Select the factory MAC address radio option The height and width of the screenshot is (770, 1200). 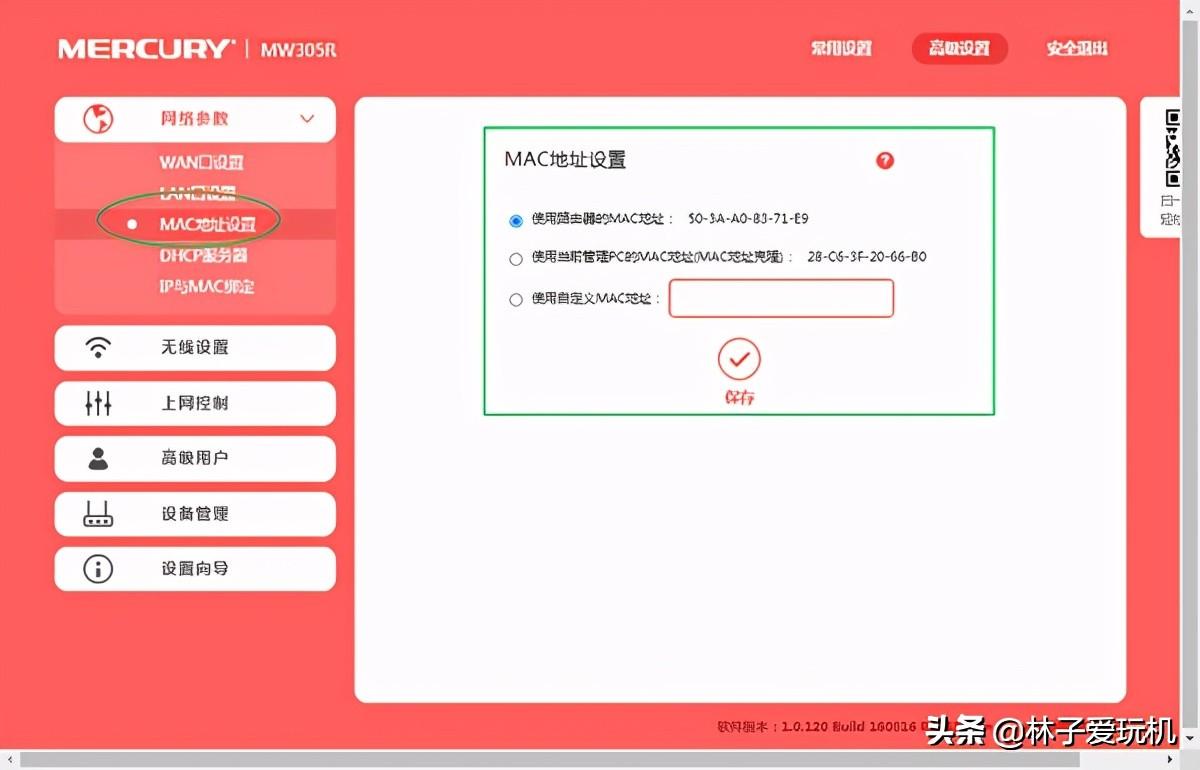click(x=516, y=220)
